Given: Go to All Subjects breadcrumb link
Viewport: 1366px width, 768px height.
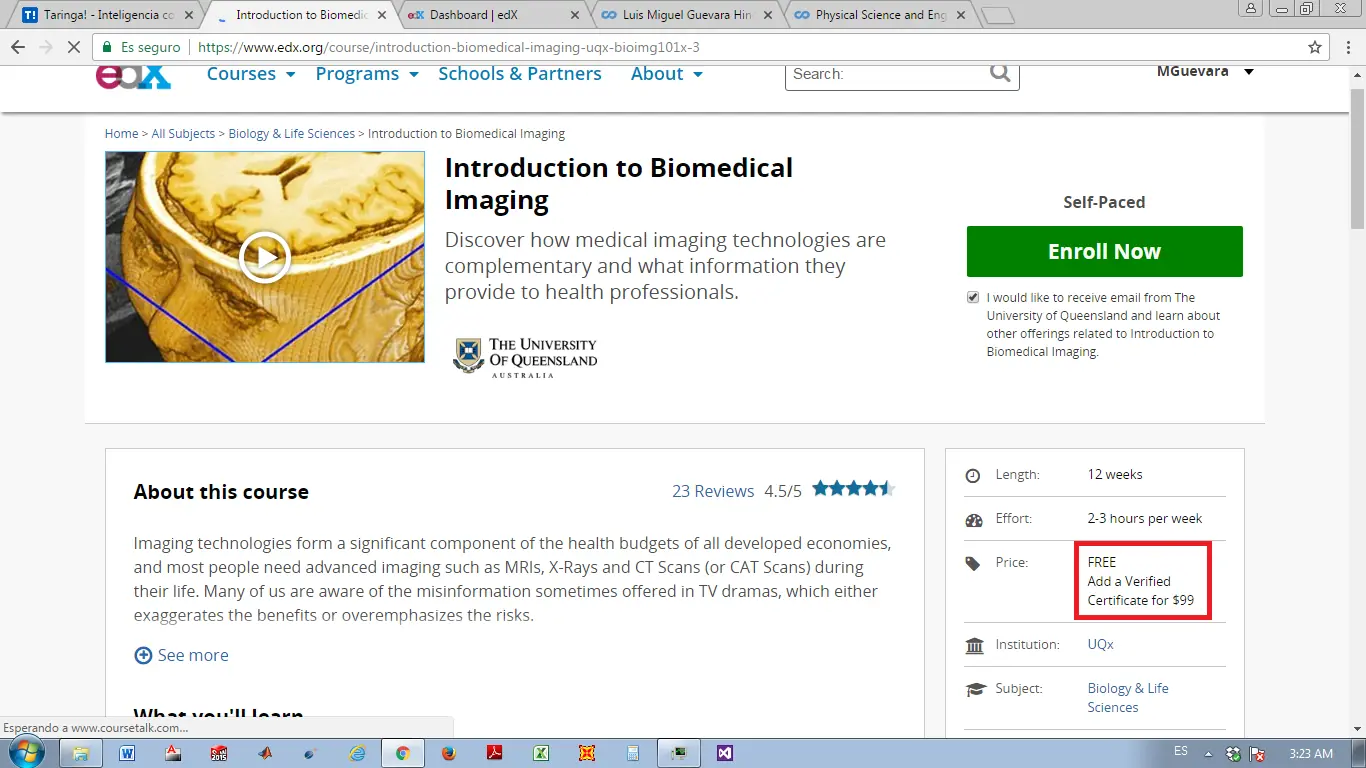Looking at the screenshot, I should click(183, 134).
